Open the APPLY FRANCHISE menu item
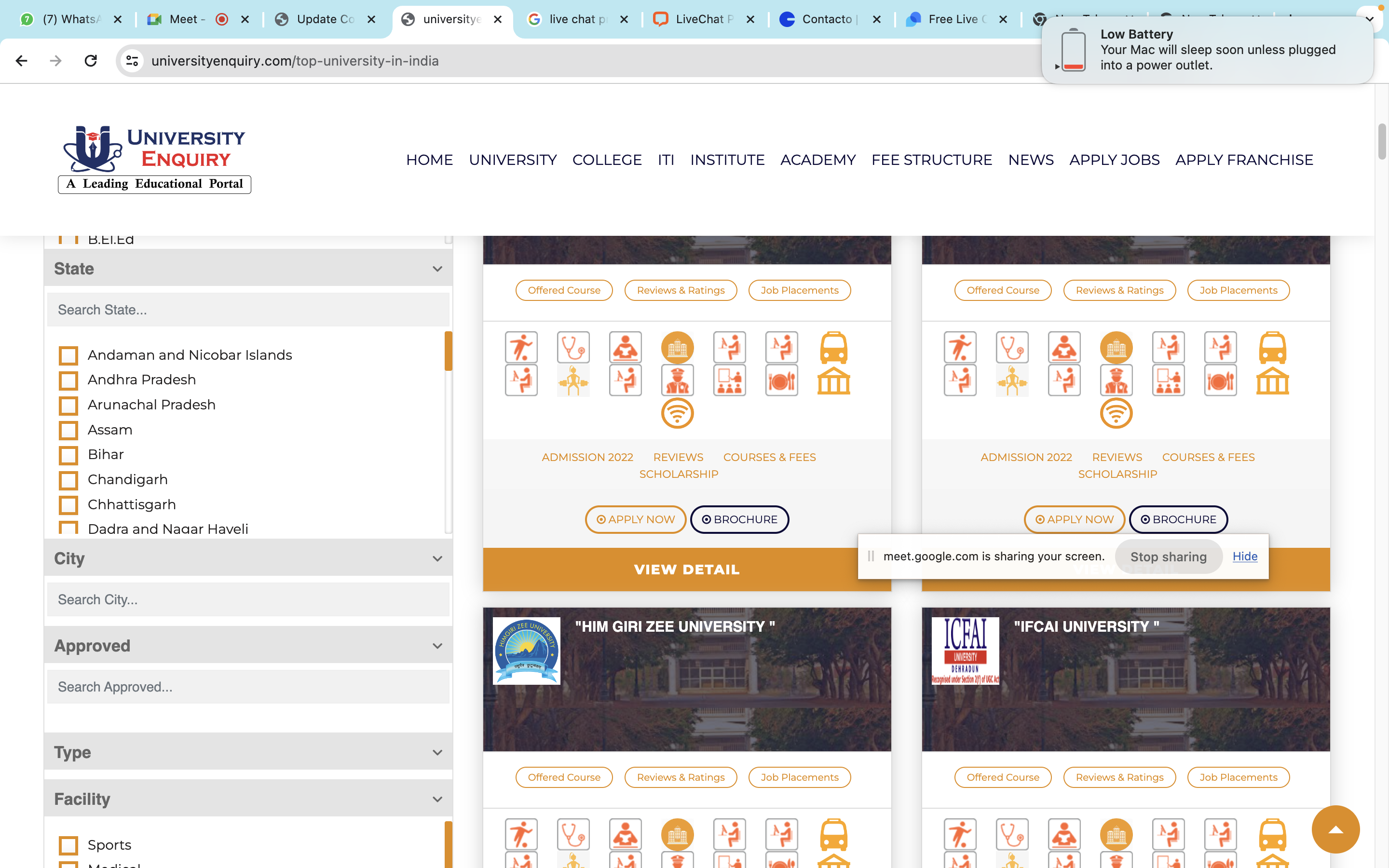Viewport: 1389px width, 868px height. click(1244, 160)
